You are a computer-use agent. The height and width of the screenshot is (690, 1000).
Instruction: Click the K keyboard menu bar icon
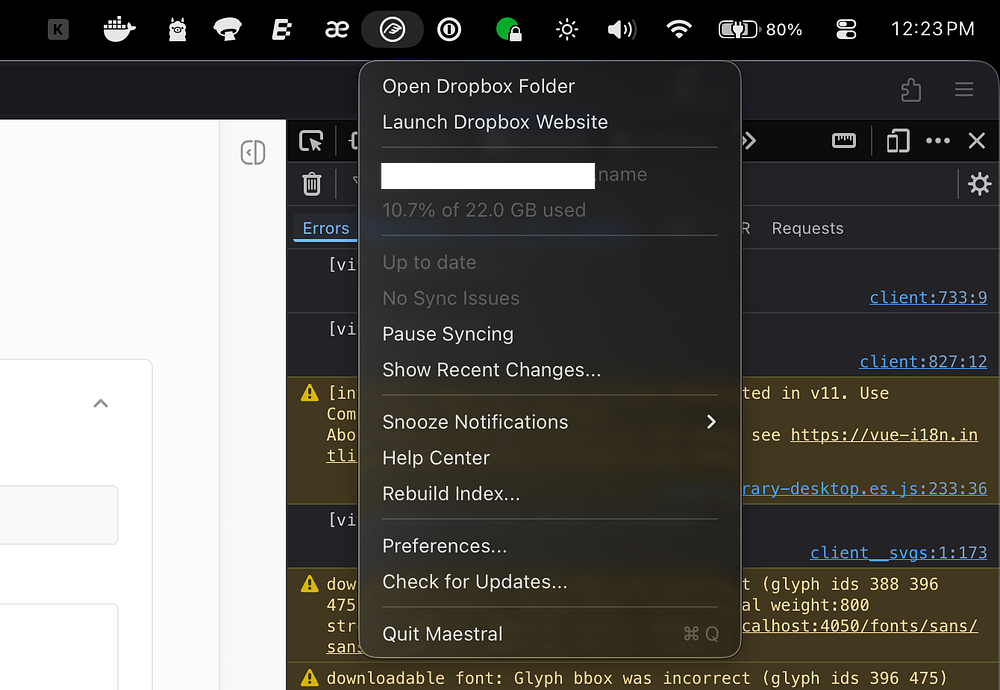58,29
